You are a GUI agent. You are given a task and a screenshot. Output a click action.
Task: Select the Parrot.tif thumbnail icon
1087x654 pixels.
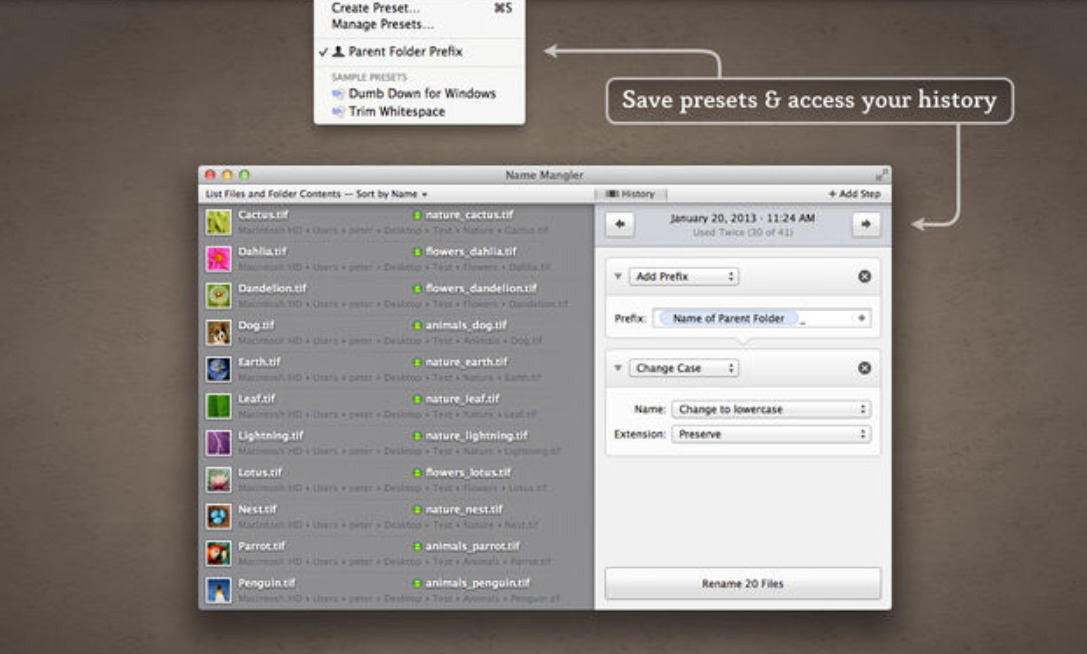[x=218, y=553]
